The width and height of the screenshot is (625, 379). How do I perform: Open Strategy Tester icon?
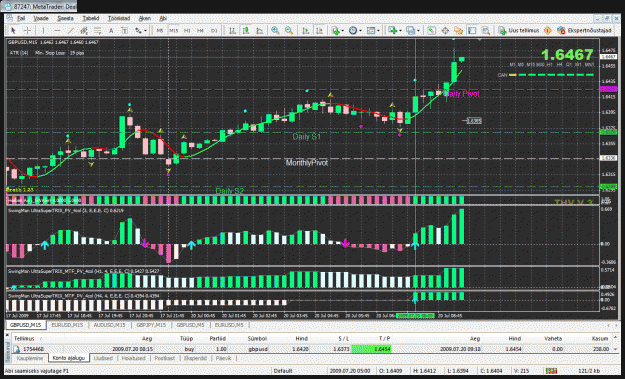click(485, 30)
